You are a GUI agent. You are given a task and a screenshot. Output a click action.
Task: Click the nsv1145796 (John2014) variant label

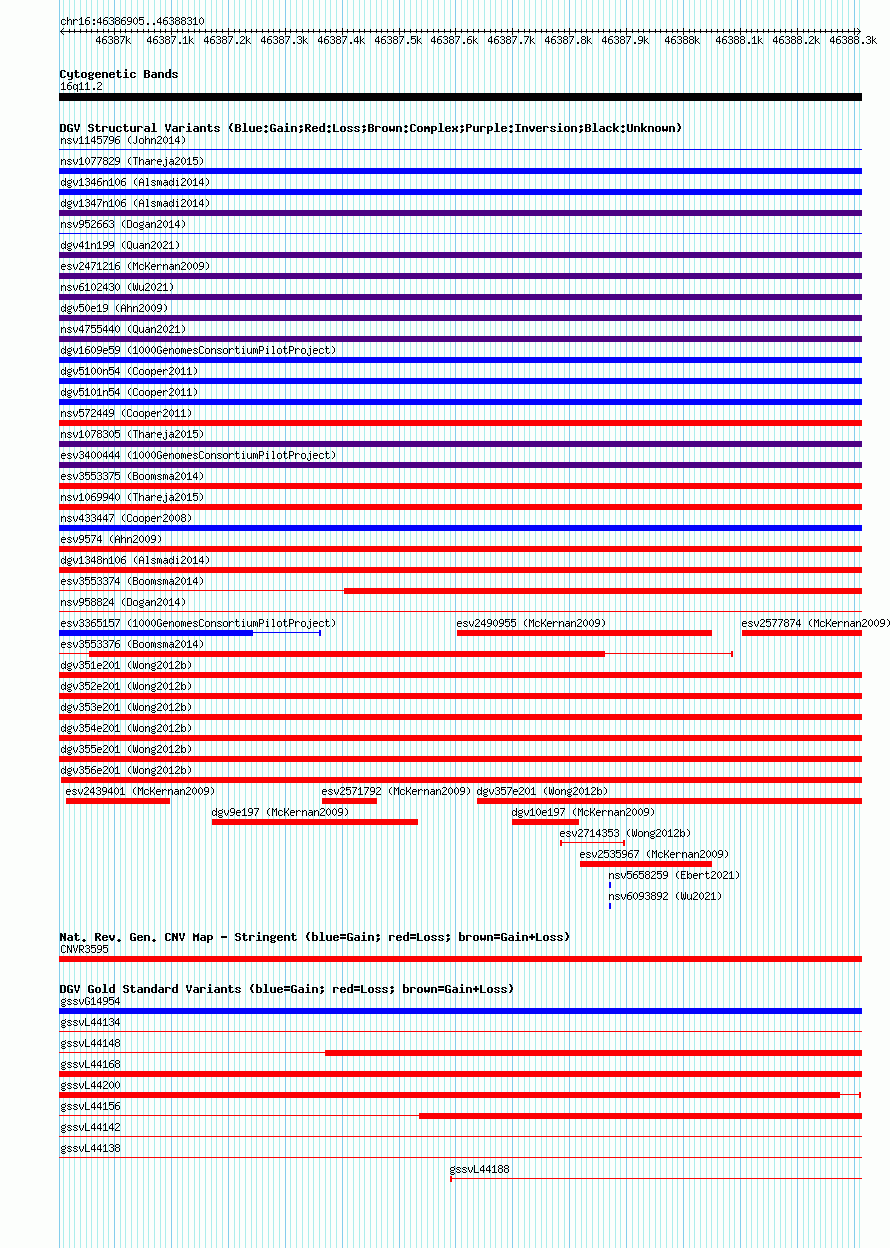123,141
